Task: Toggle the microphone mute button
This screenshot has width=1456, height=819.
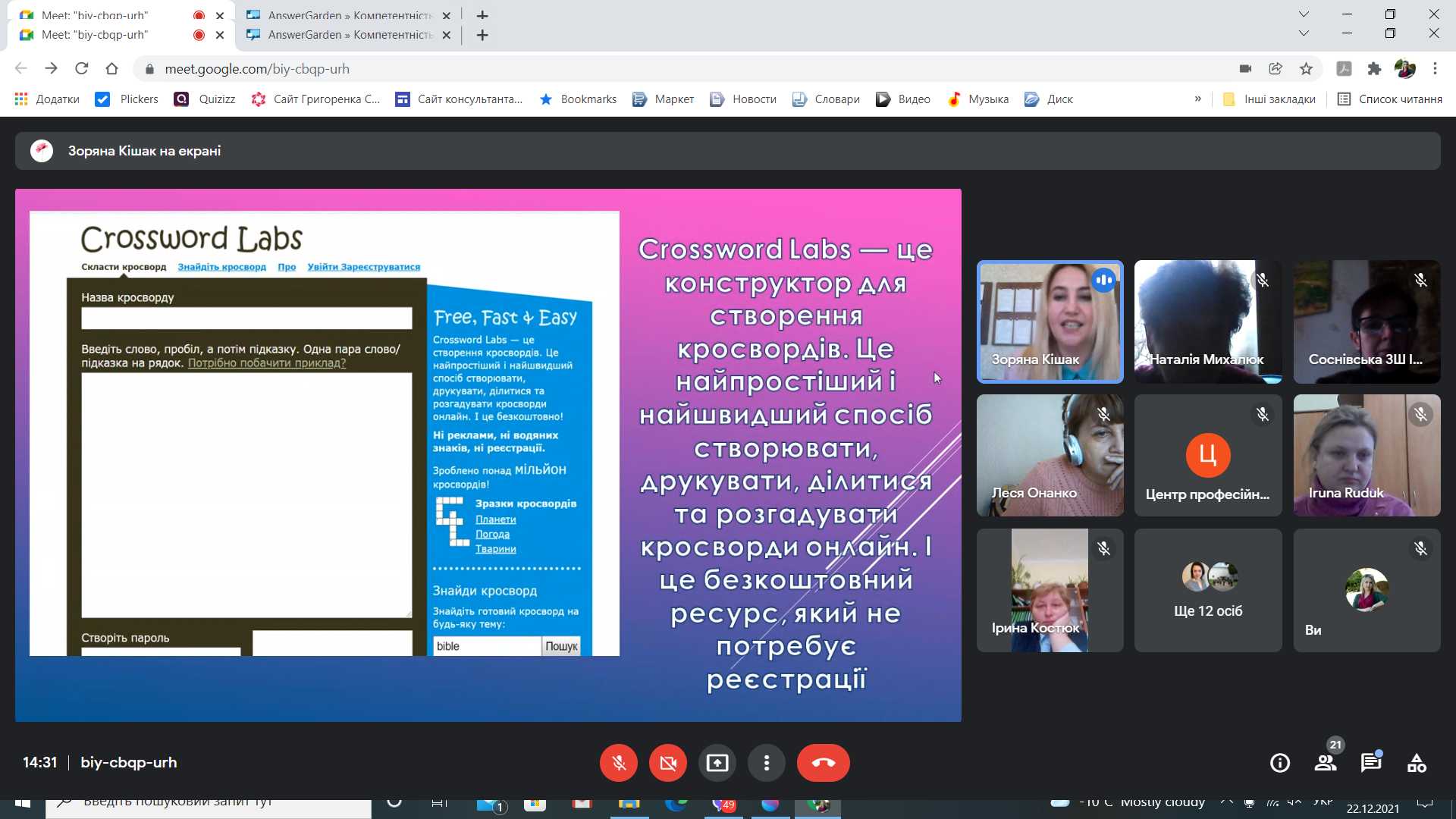Action: [619, 763]
